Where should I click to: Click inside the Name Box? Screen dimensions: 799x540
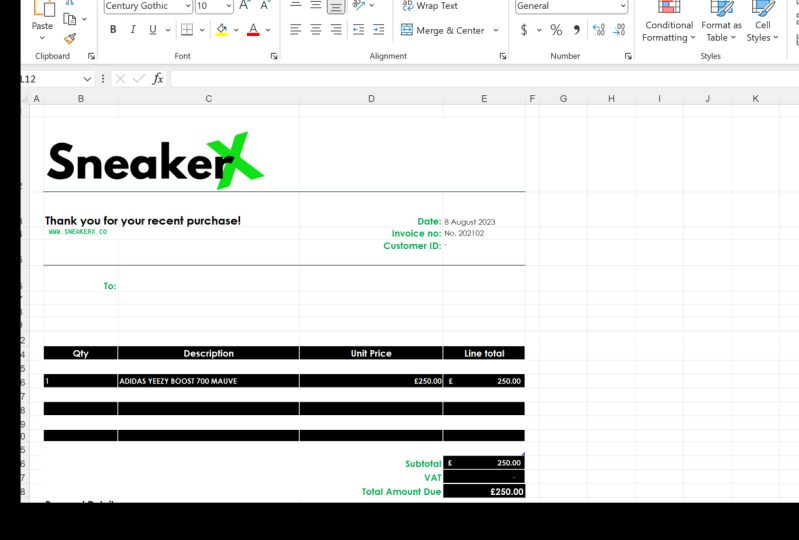point(50,79)
